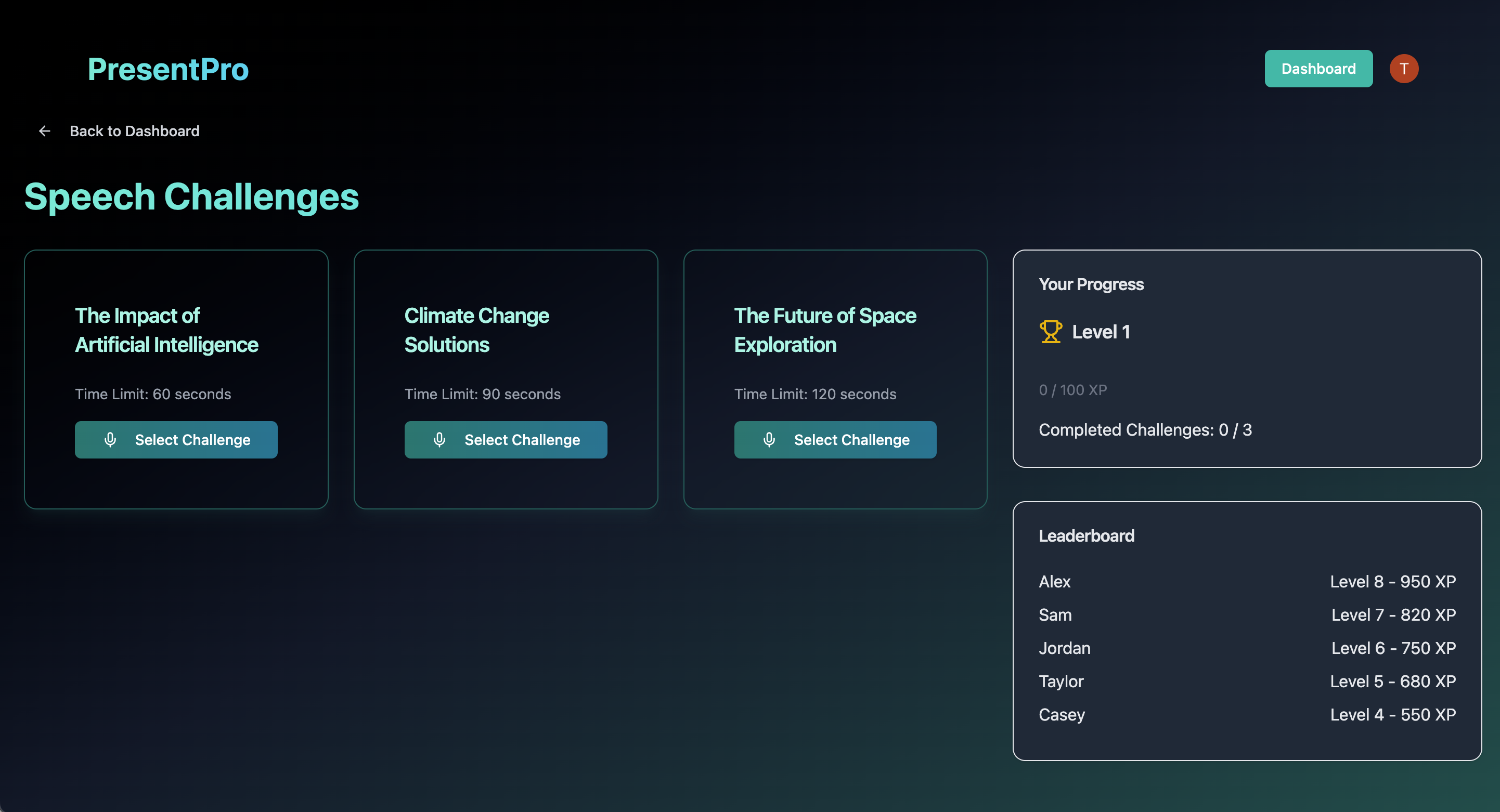Viewport: 1500px width, 812px height.
Task: Click the 0 / 100 XP progress text
Action: click(x=1072, y=390)
